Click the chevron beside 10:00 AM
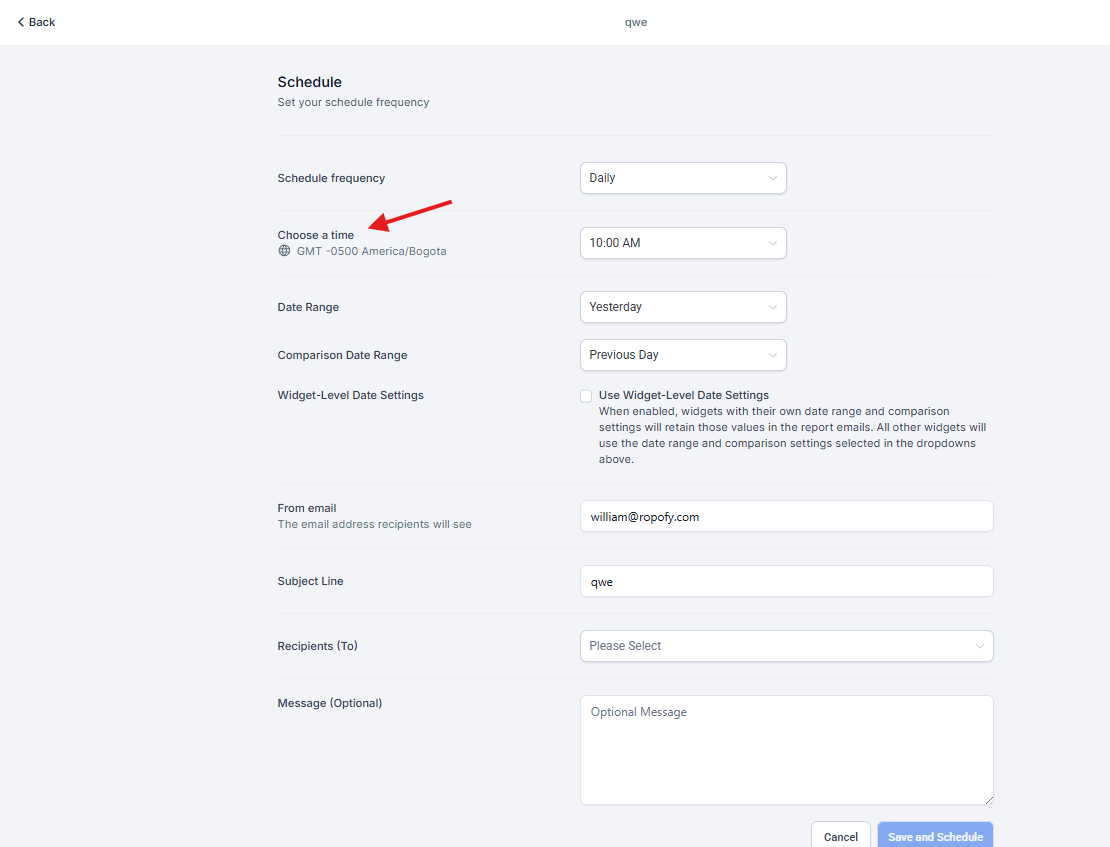This screenshot has width=1110, height=847. tap(772, 243)
